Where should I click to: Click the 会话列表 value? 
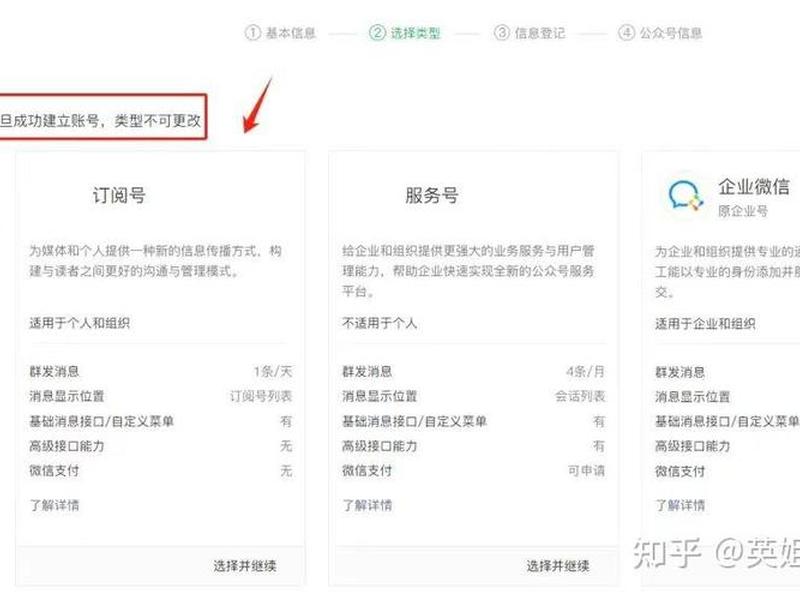tap(580, 396)
